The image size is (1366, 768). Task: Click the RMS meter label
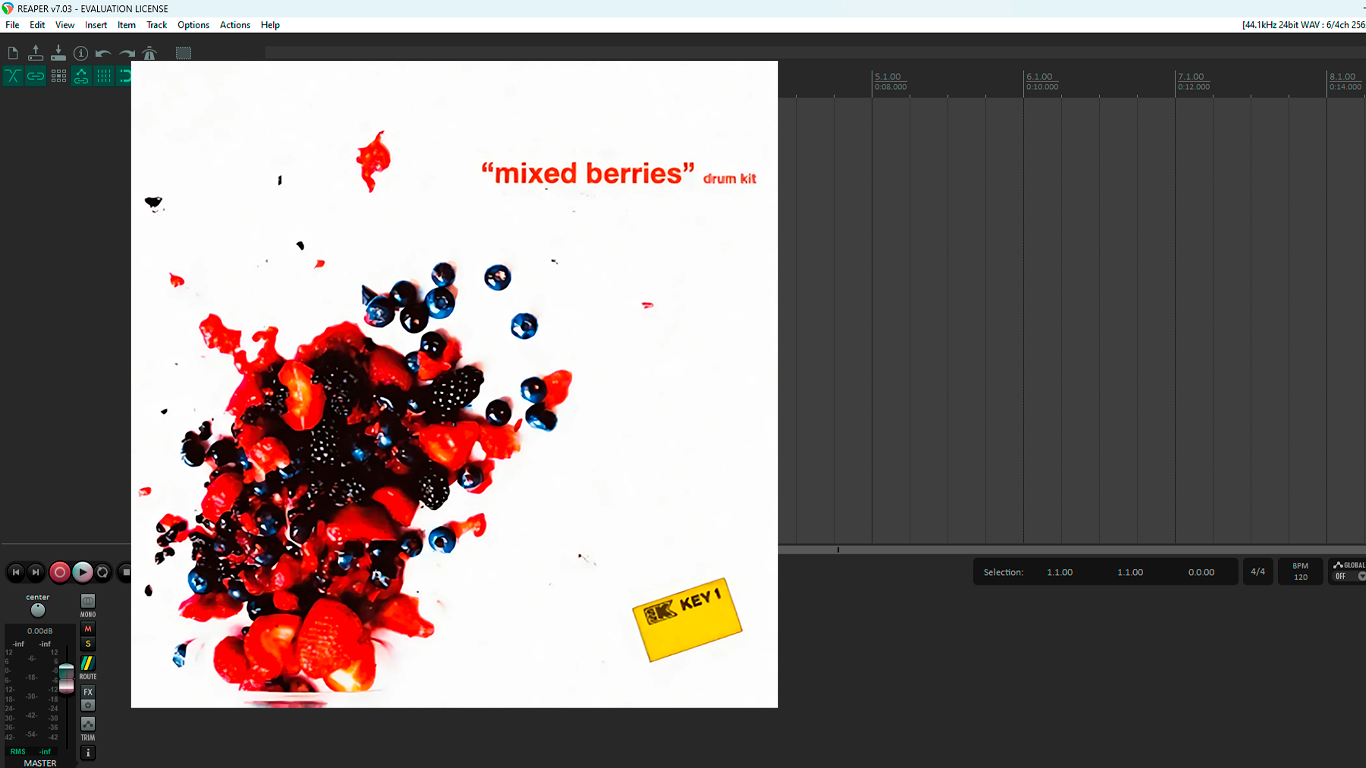click(18, 751)
